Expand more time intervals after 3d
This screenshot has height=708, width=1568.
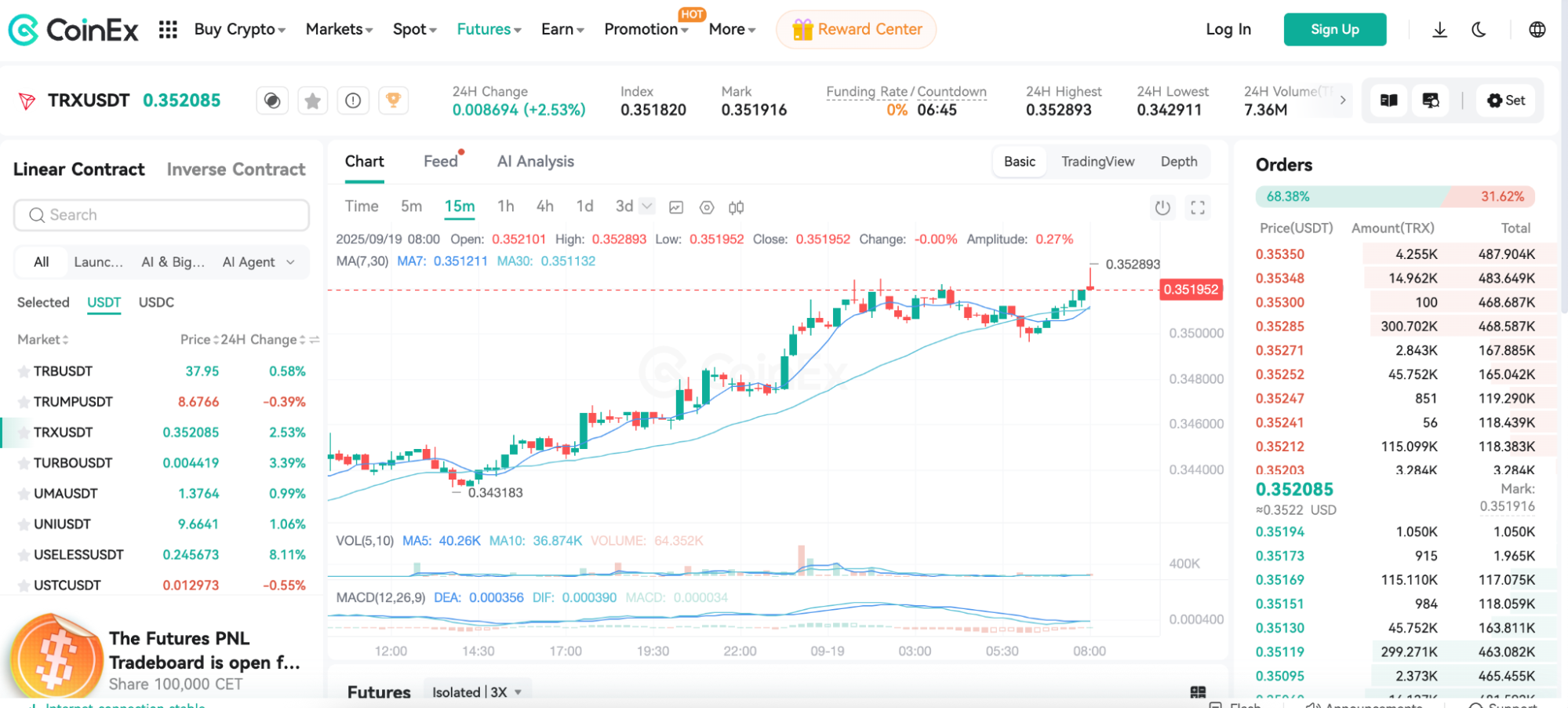pyautogui.click(x=646, y=206)
